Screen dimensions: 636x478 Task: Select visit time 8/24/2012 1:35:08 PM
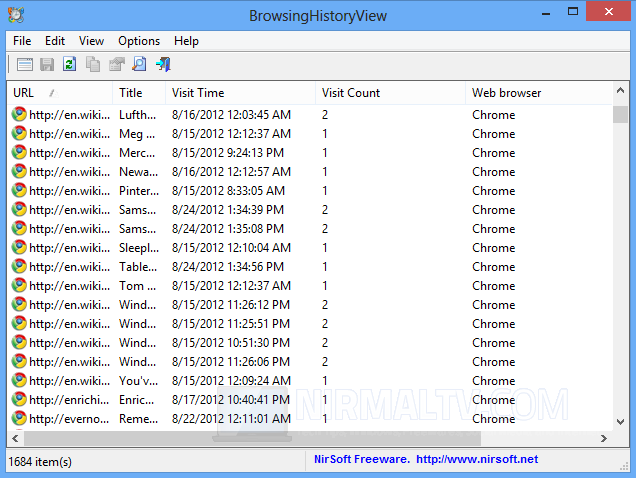tap(228, 229)
